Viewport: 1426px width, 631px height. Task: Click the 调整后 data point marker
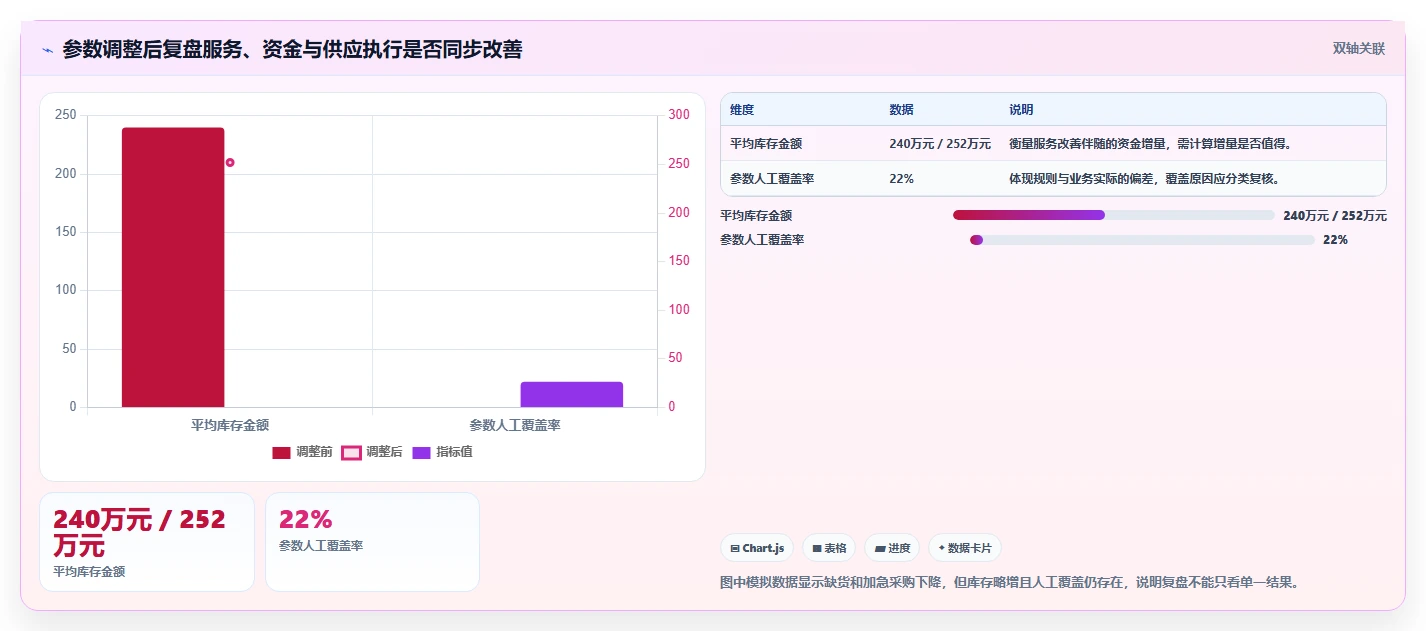(x=230, y=162)
